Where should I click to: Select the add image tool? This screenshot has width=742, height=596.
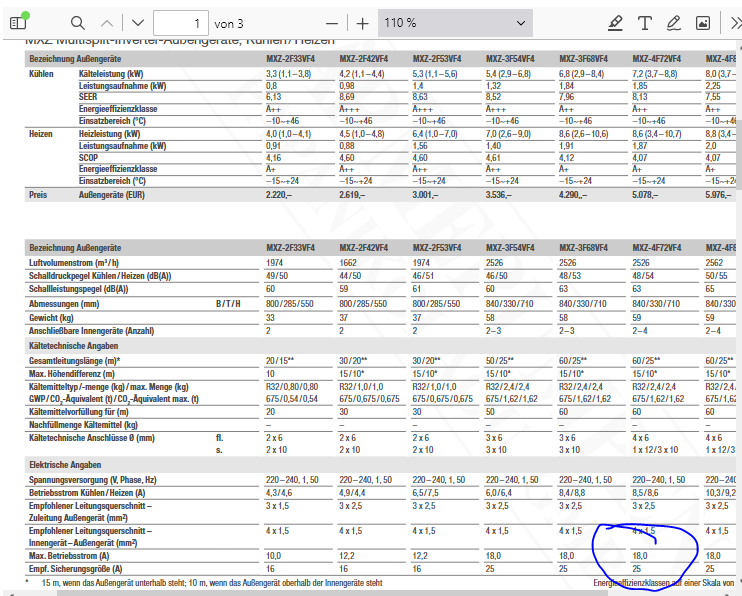(703, 23)
